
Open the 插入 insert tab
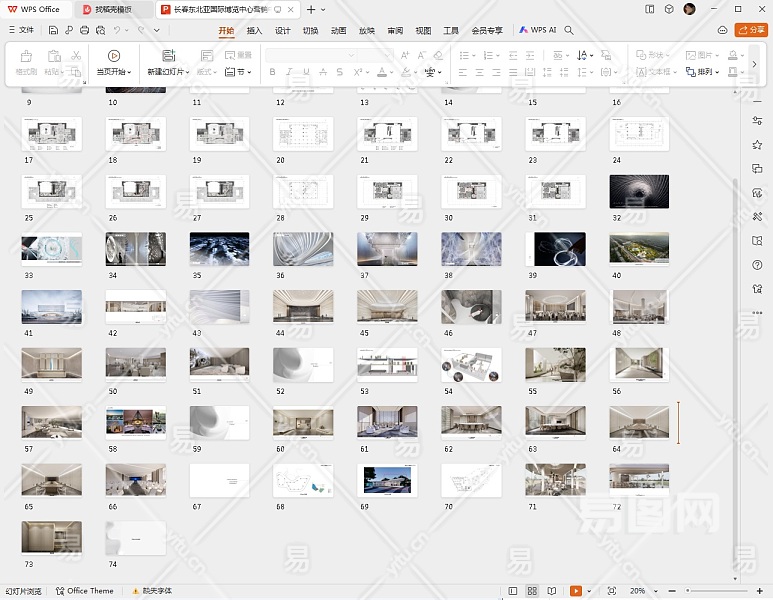pos(254,31)
